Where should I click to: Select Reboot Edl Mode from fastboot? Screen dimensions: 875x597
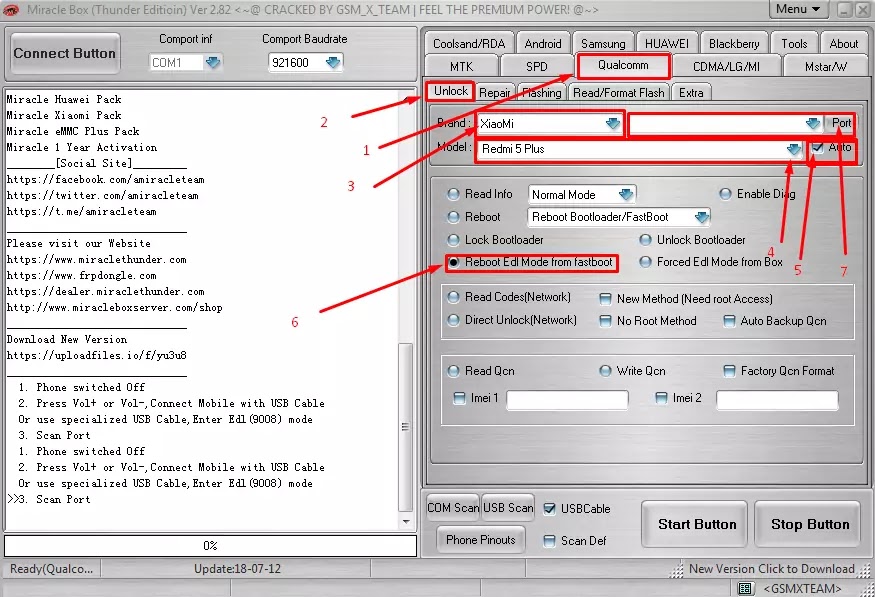453,262
